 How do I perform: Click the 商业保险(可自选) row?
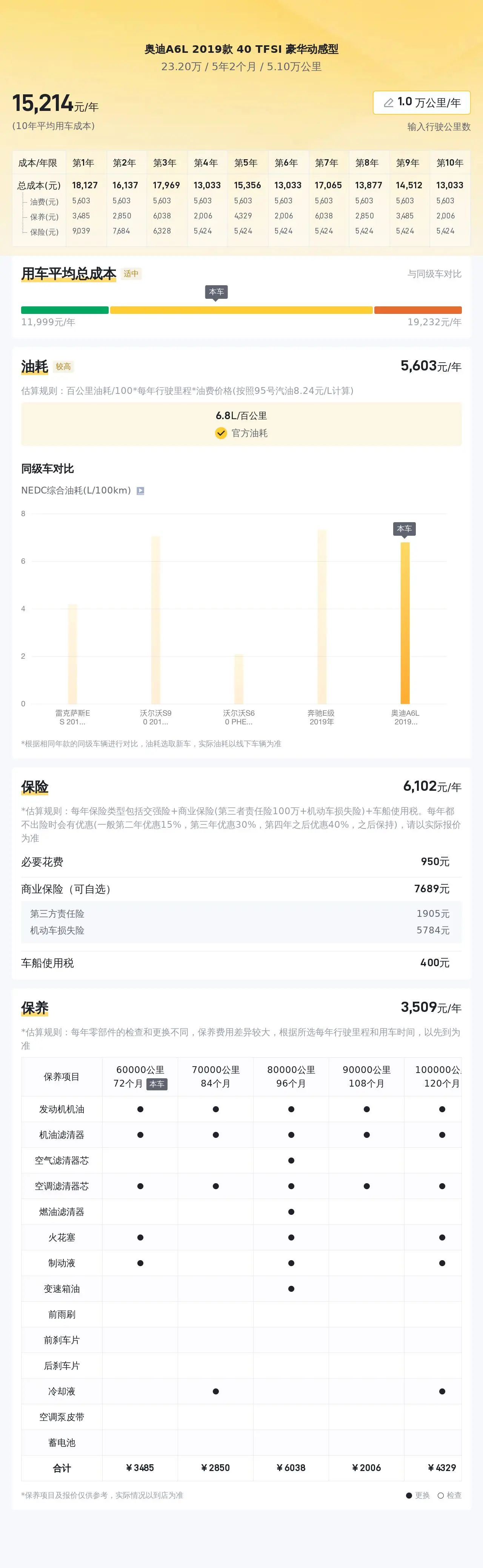pos(241,889)
